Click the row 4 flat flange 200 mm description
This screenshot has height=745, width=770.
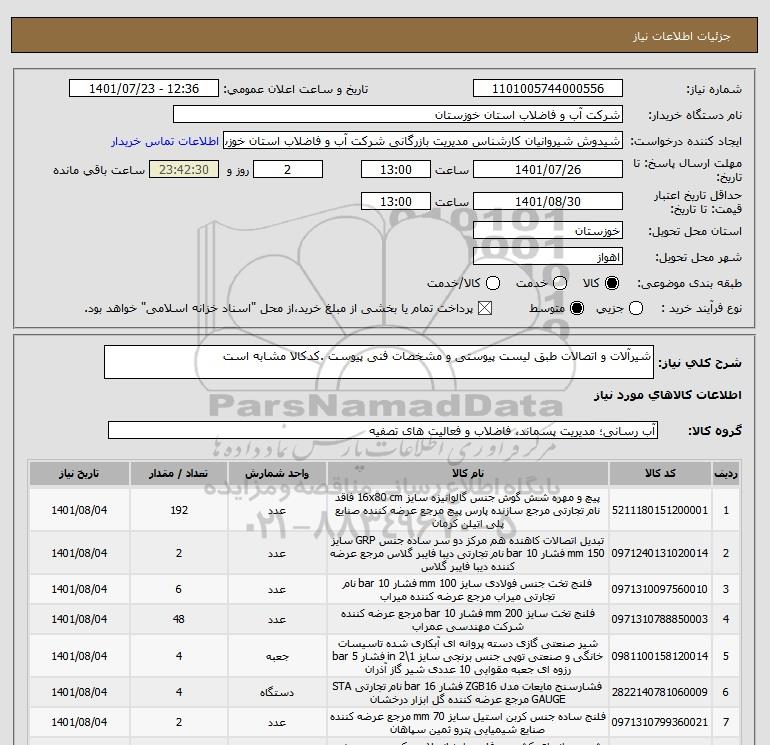[x=468, y=619]
